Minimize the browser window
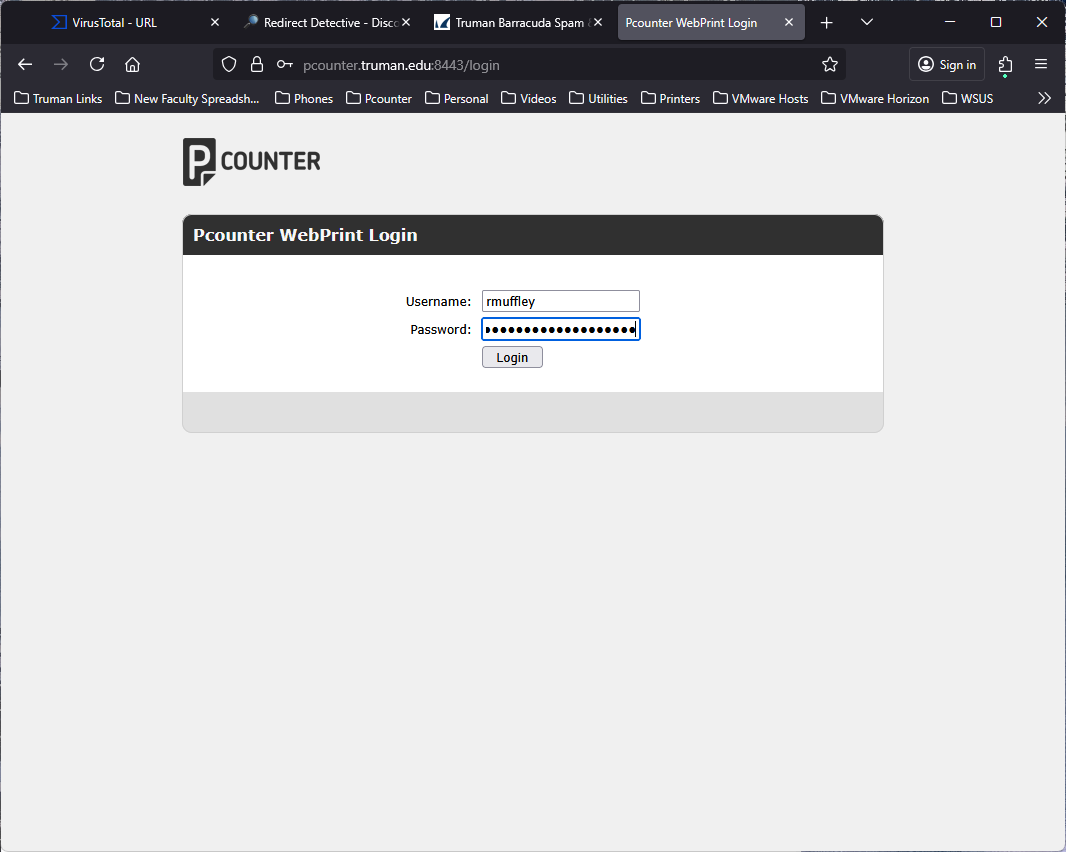Image resolution: width=1066 pixels, height=852 pixels. tap(950, 22)
